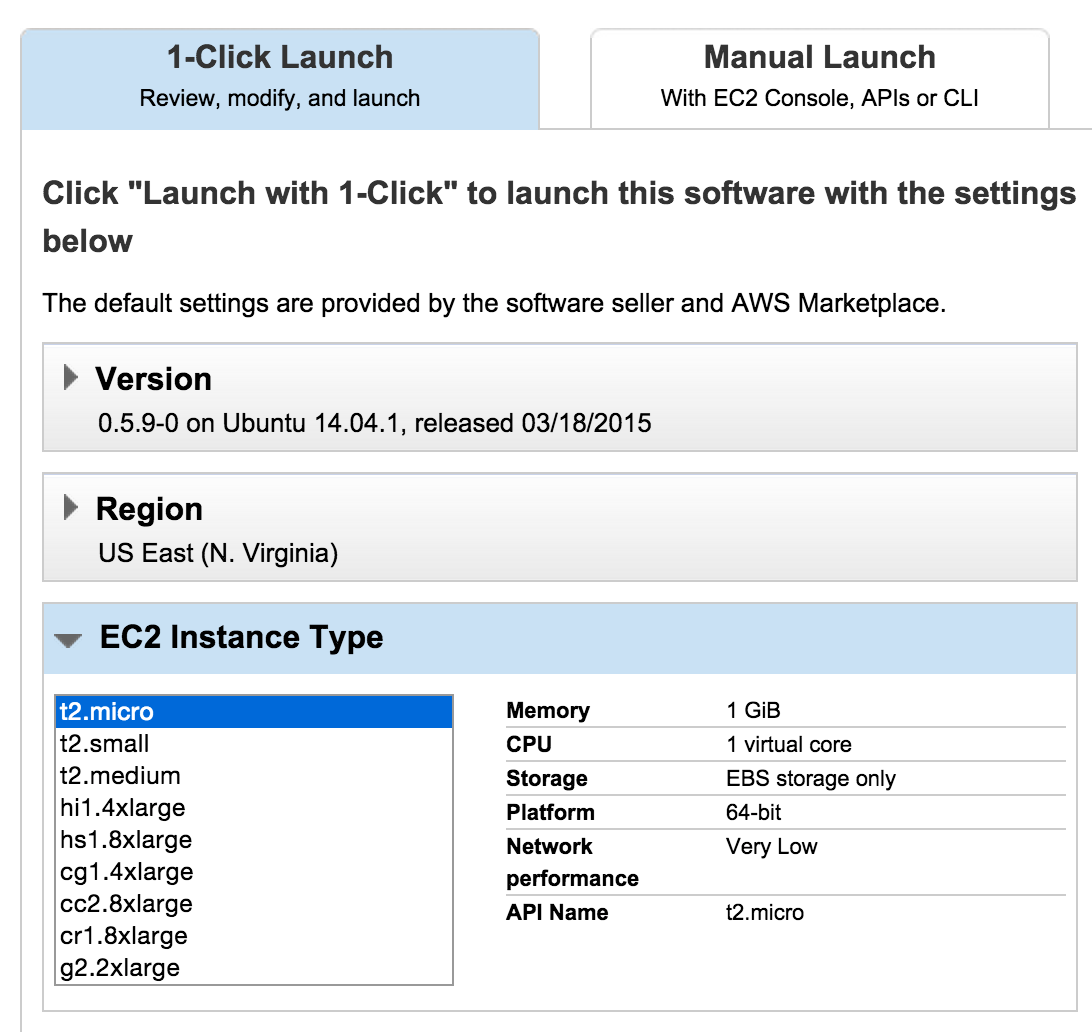This screenshot has width=1092, height=1032.
Task: Pick cr1.8xlarge from the list
Action: (x=254, y=936)
